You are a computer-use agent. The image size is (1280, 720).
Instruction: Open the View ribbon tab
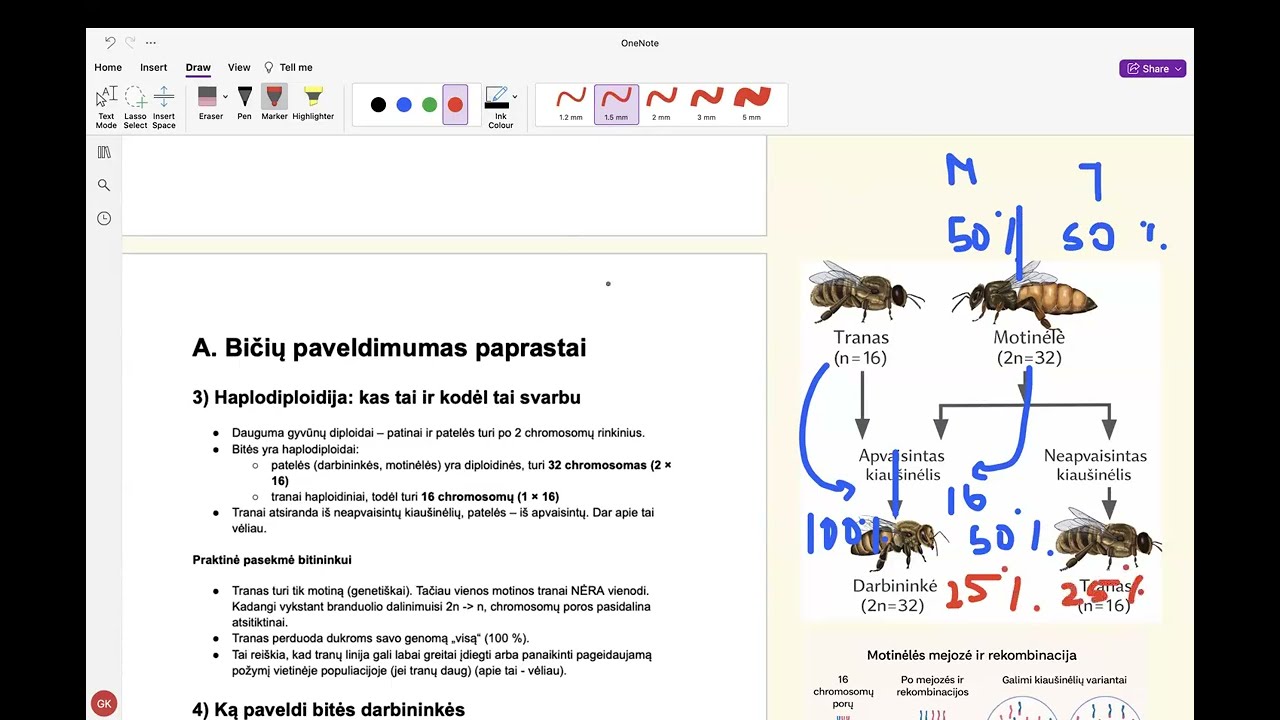[x=239, y=68]
